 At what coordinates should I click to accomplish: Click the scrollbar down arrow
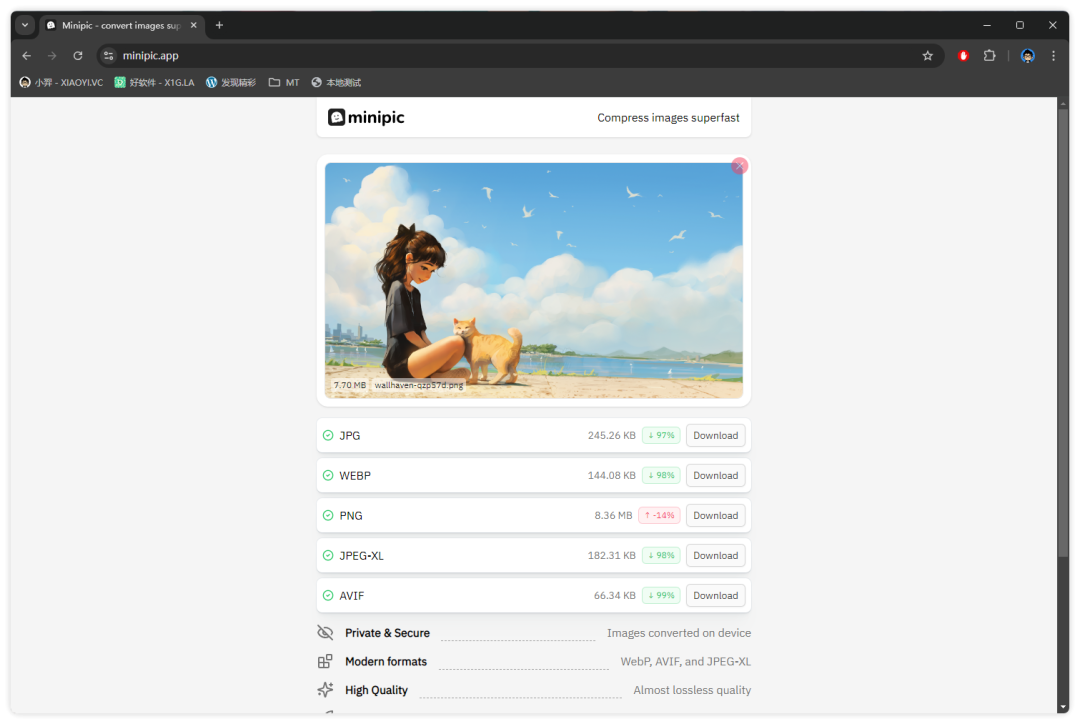pos(1063,707)
